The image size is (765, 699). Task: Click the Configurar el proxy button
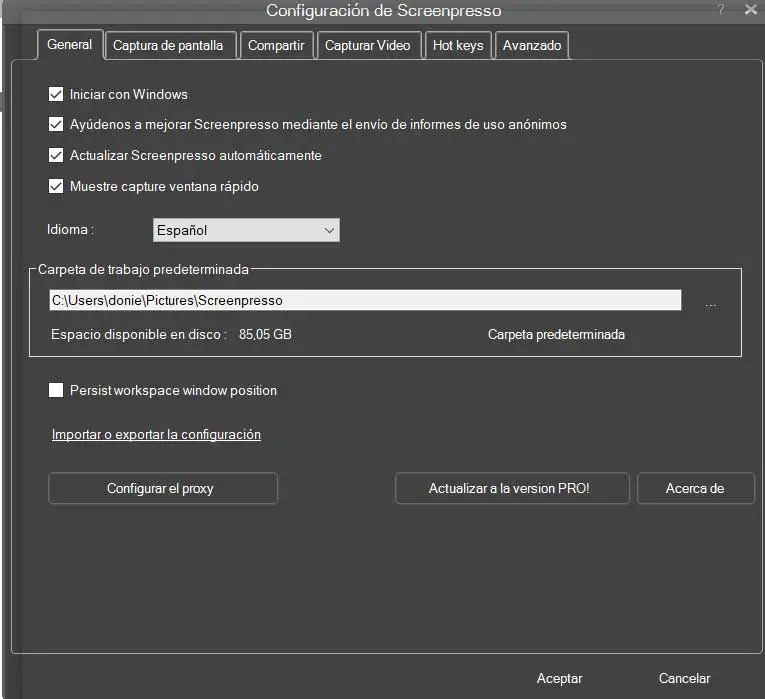click(x=163, y=488)
